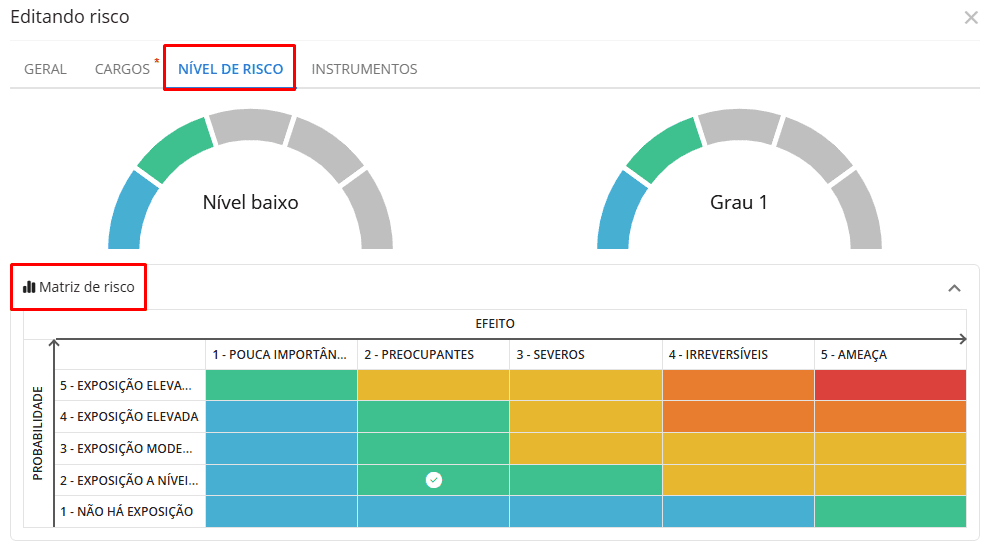The image size is (988, 546).
Task: Select the blue cell under Pouca Importância, row 1
Action: [281, 511]
